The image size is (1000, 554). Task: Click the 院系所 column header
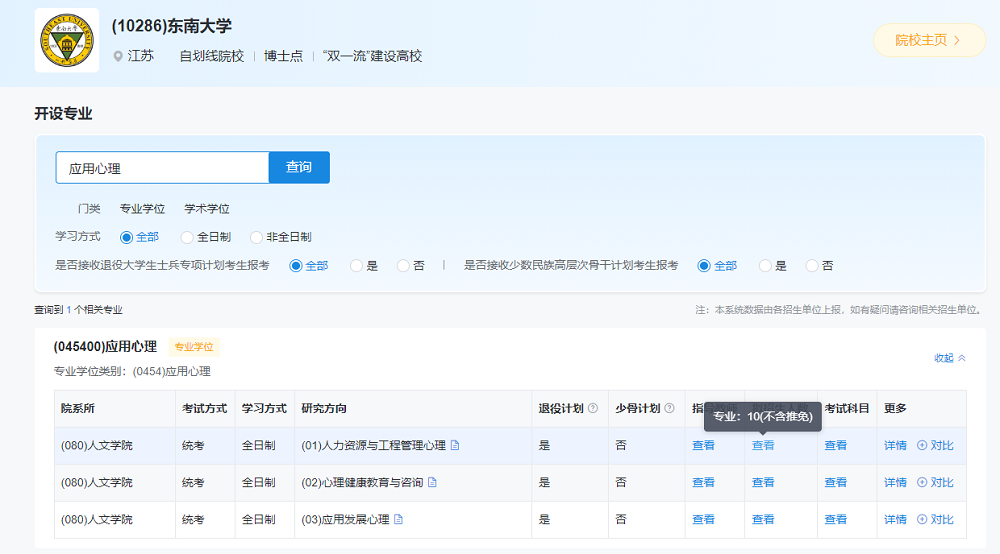(x=78, y=408)
